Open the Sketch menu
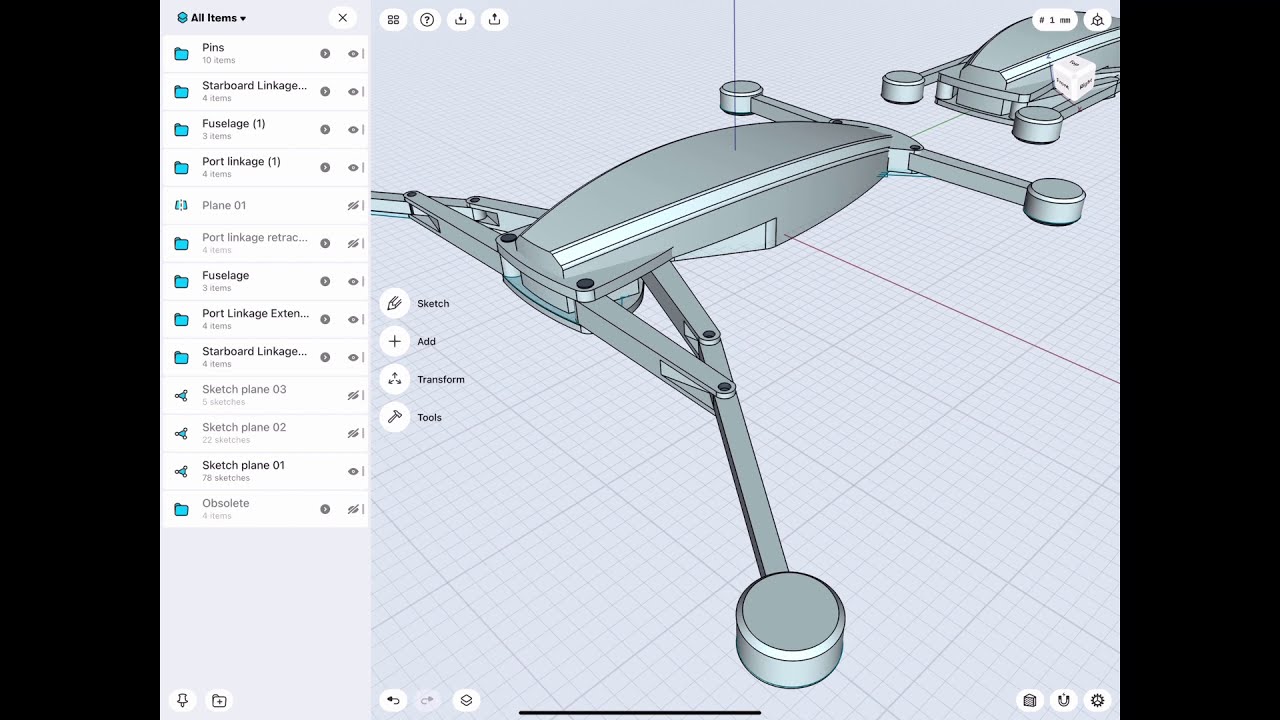1280x720 pixels. [x=433, y=304]
